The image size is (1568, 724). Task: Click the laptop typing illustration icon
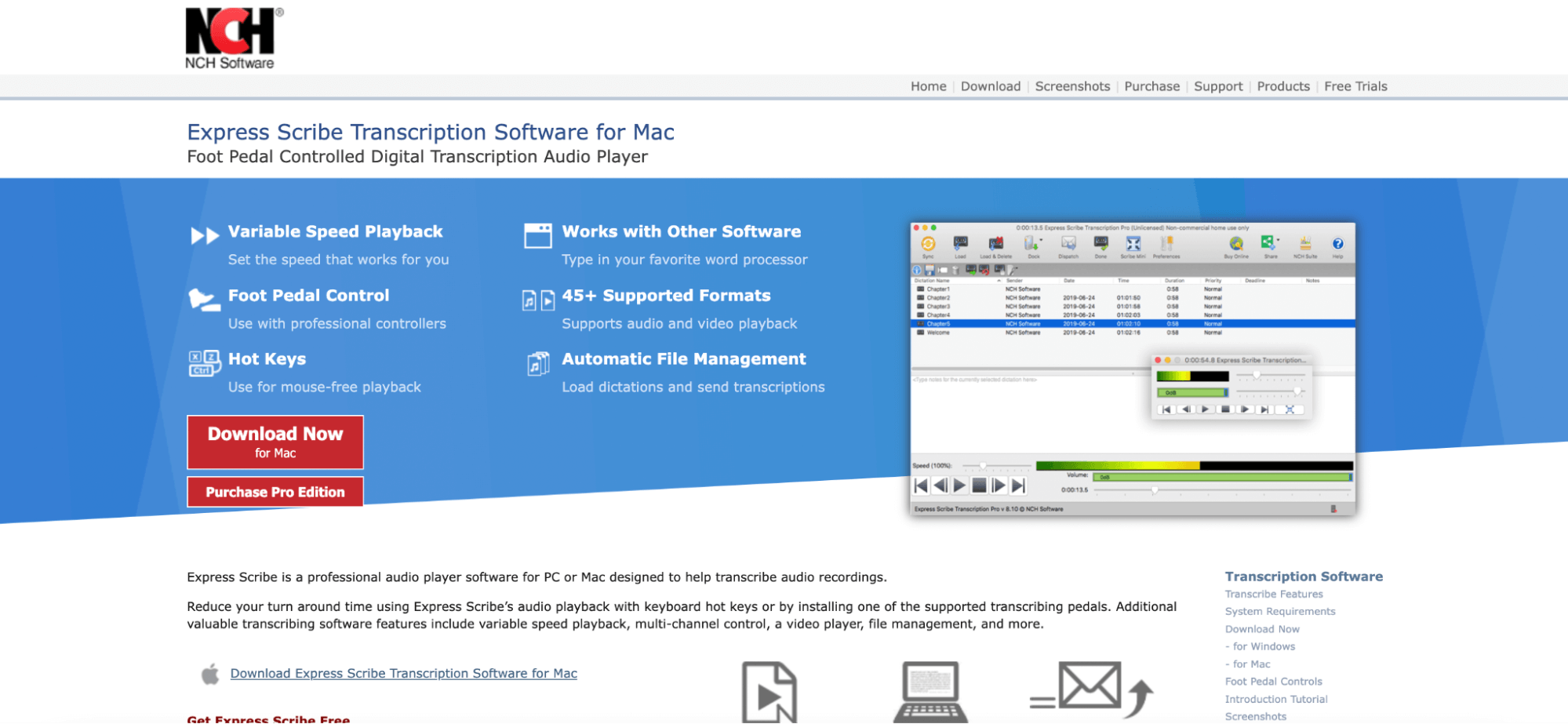930,693
